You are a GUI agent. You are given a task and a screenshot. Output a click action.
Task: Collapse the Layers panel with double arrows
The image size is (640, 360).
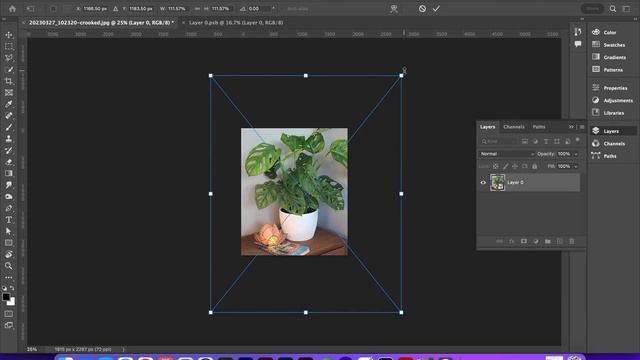click(x=571, y=127)
